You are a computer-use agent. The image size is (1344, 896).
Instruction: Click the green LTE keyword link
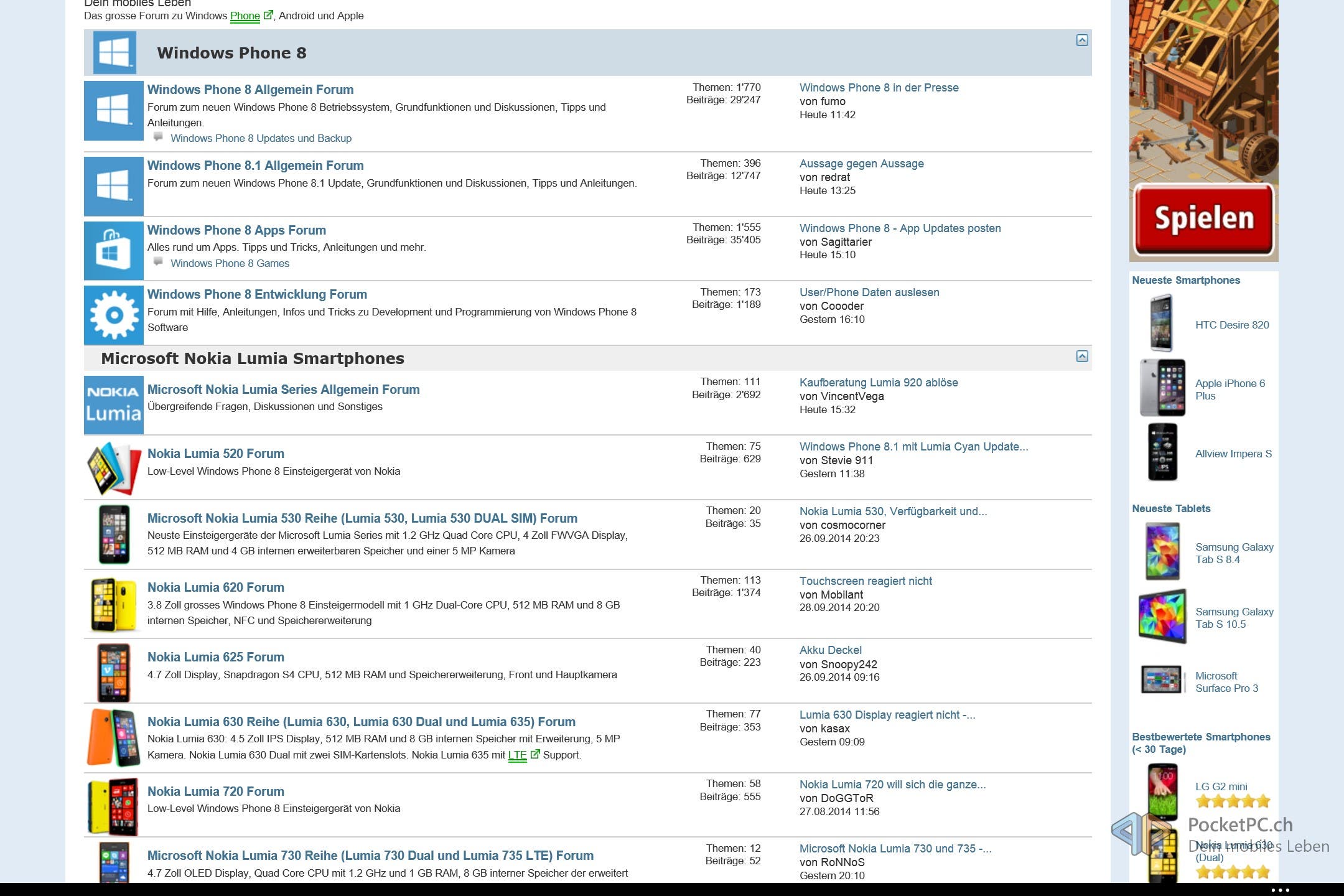click(517, 755)
